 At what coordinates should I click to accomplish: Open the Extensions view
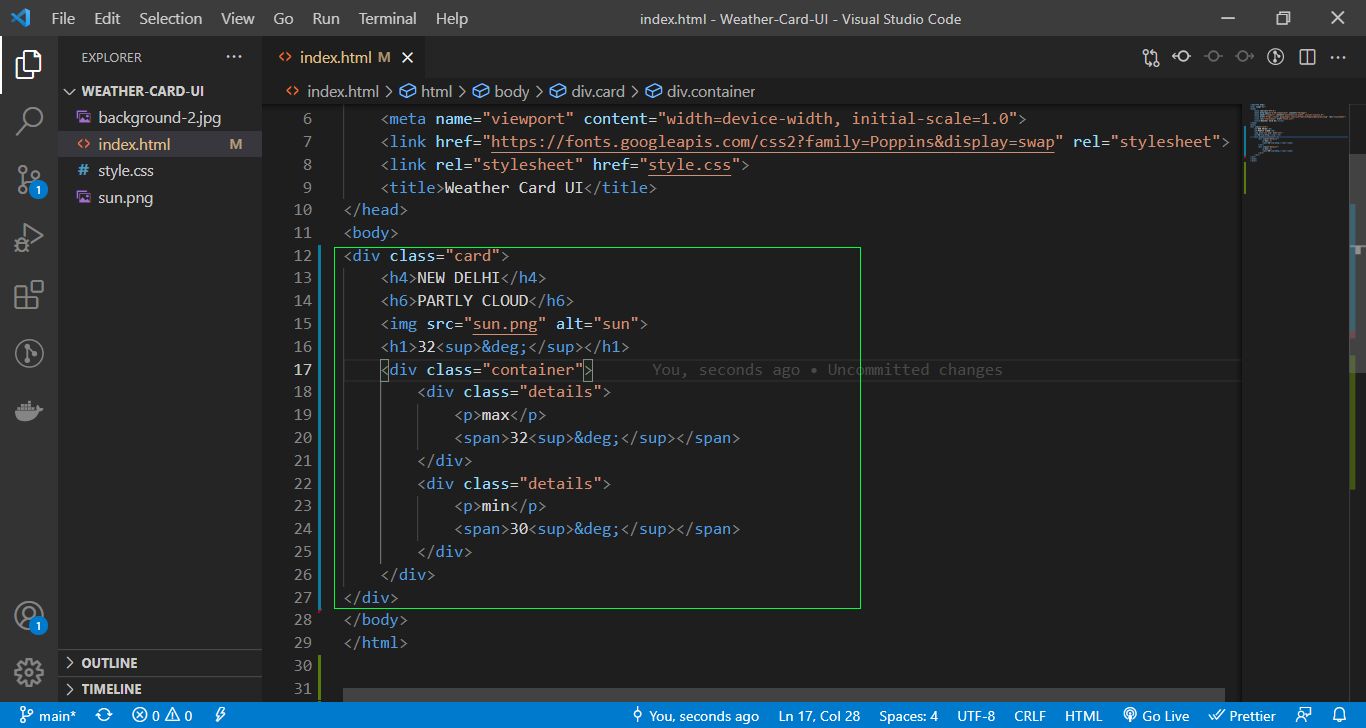28,295
